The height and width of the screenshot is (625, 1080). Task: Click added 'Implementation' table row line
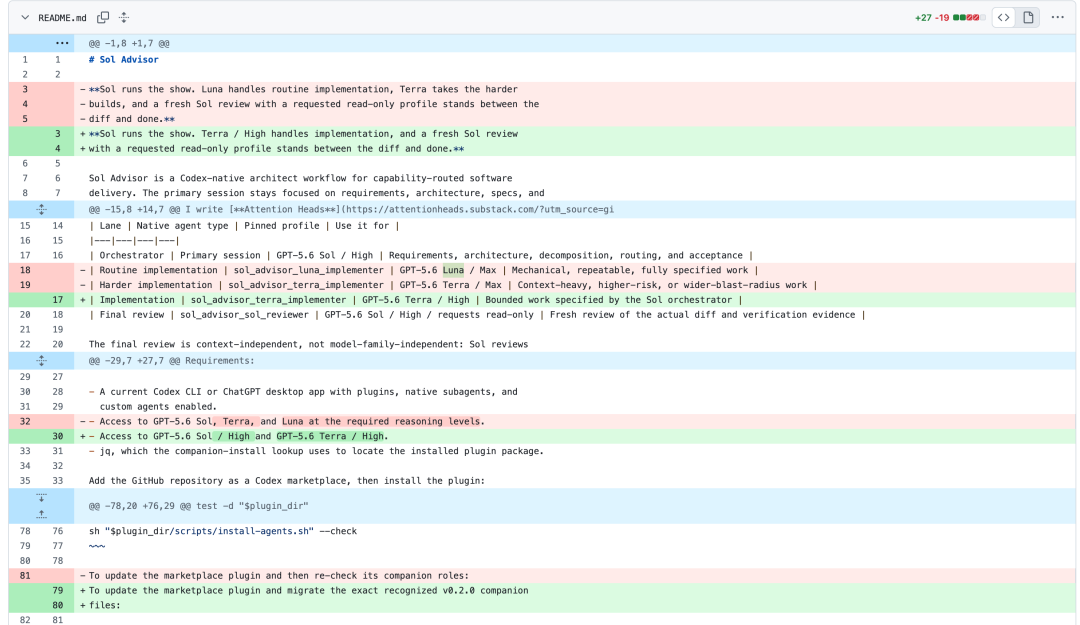point(415,300)
